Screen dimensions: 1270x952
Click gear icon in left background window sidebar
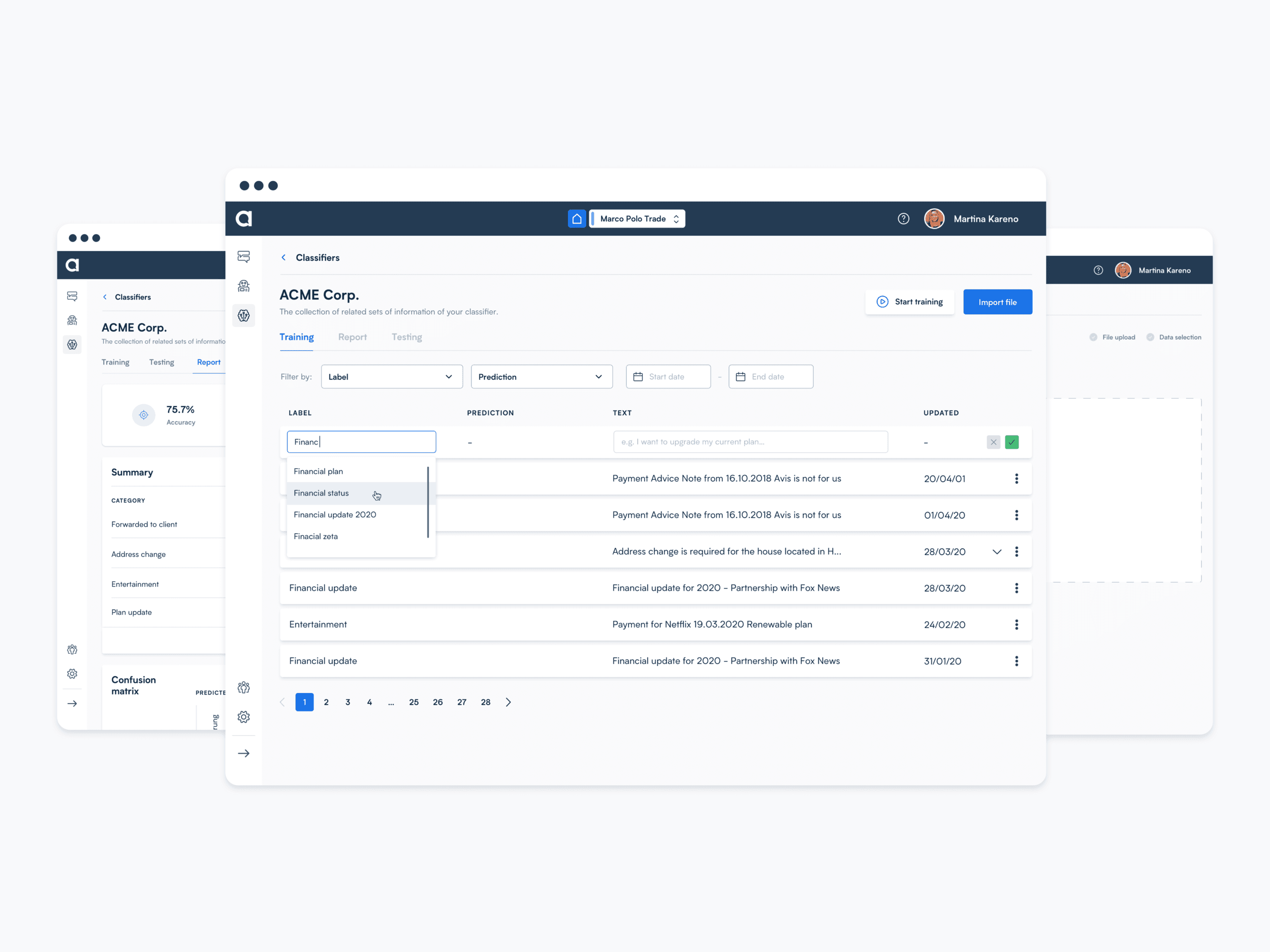tap(72, 674)
